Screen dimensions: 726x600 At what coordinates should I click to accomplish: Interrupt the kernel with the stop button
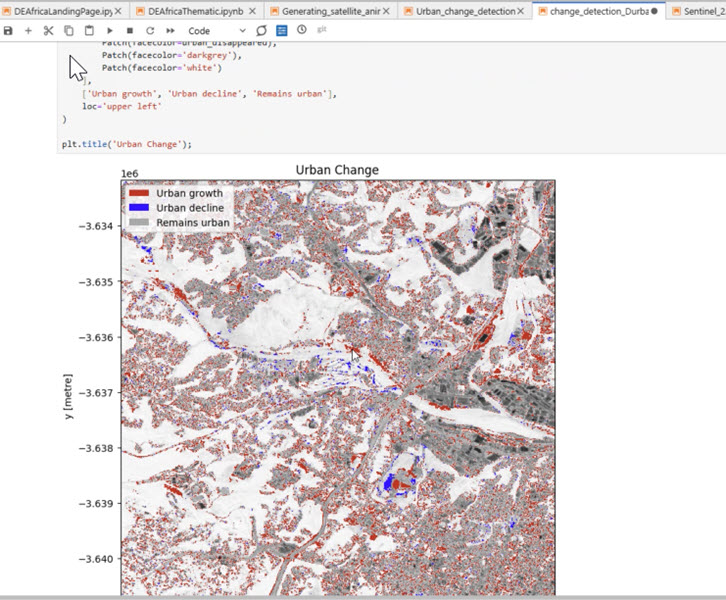(130, 31)
